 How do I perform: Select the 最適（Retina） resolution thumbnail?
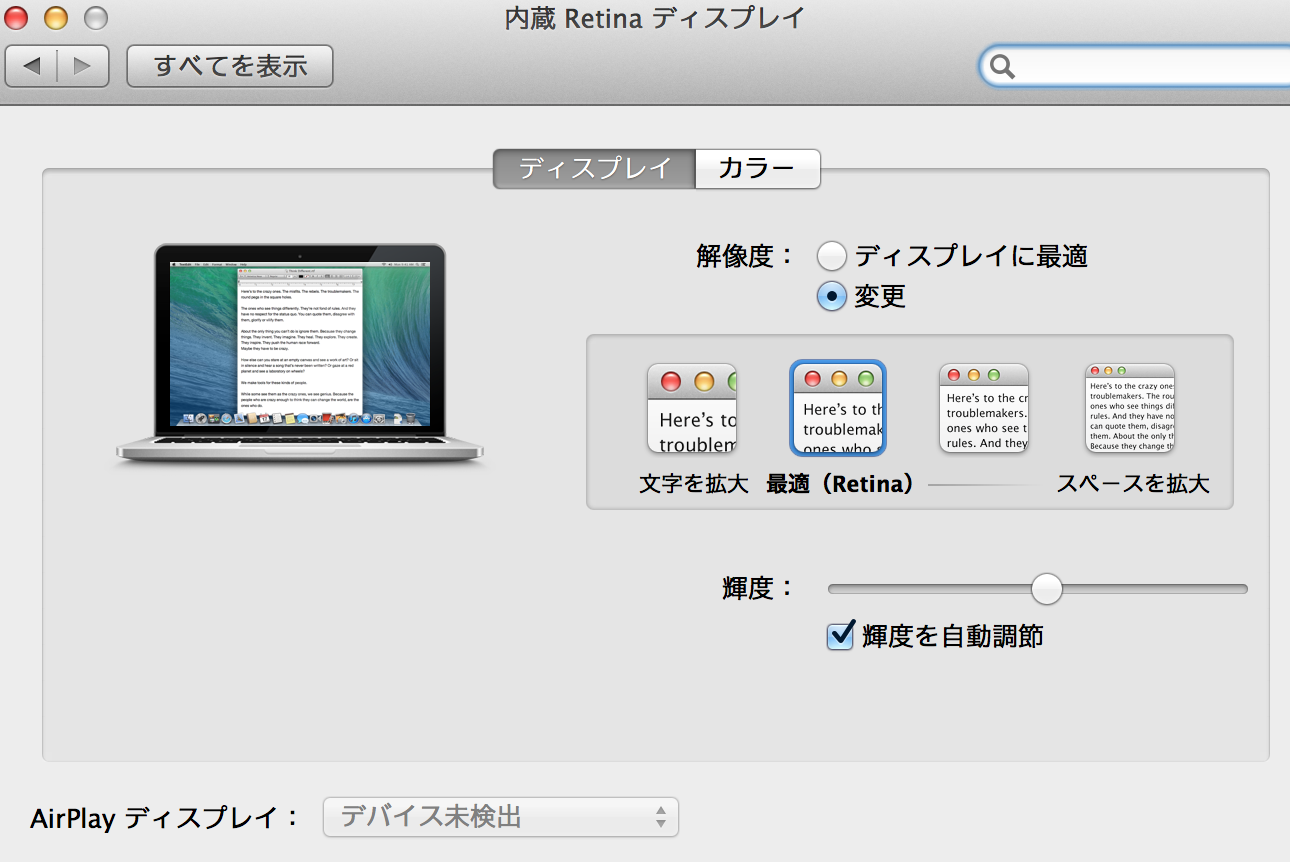(x=838, y=408)
